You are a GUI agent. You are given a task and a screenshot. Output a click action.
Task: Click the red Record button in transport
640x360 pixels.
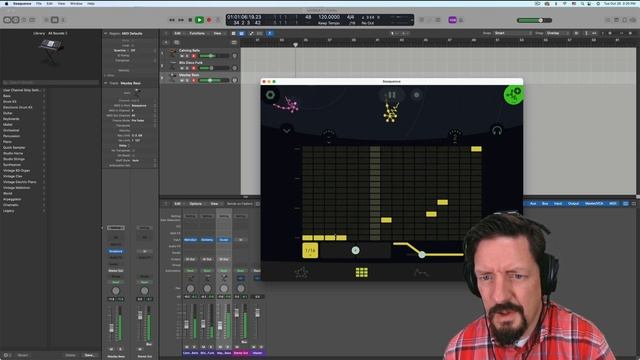209,20
